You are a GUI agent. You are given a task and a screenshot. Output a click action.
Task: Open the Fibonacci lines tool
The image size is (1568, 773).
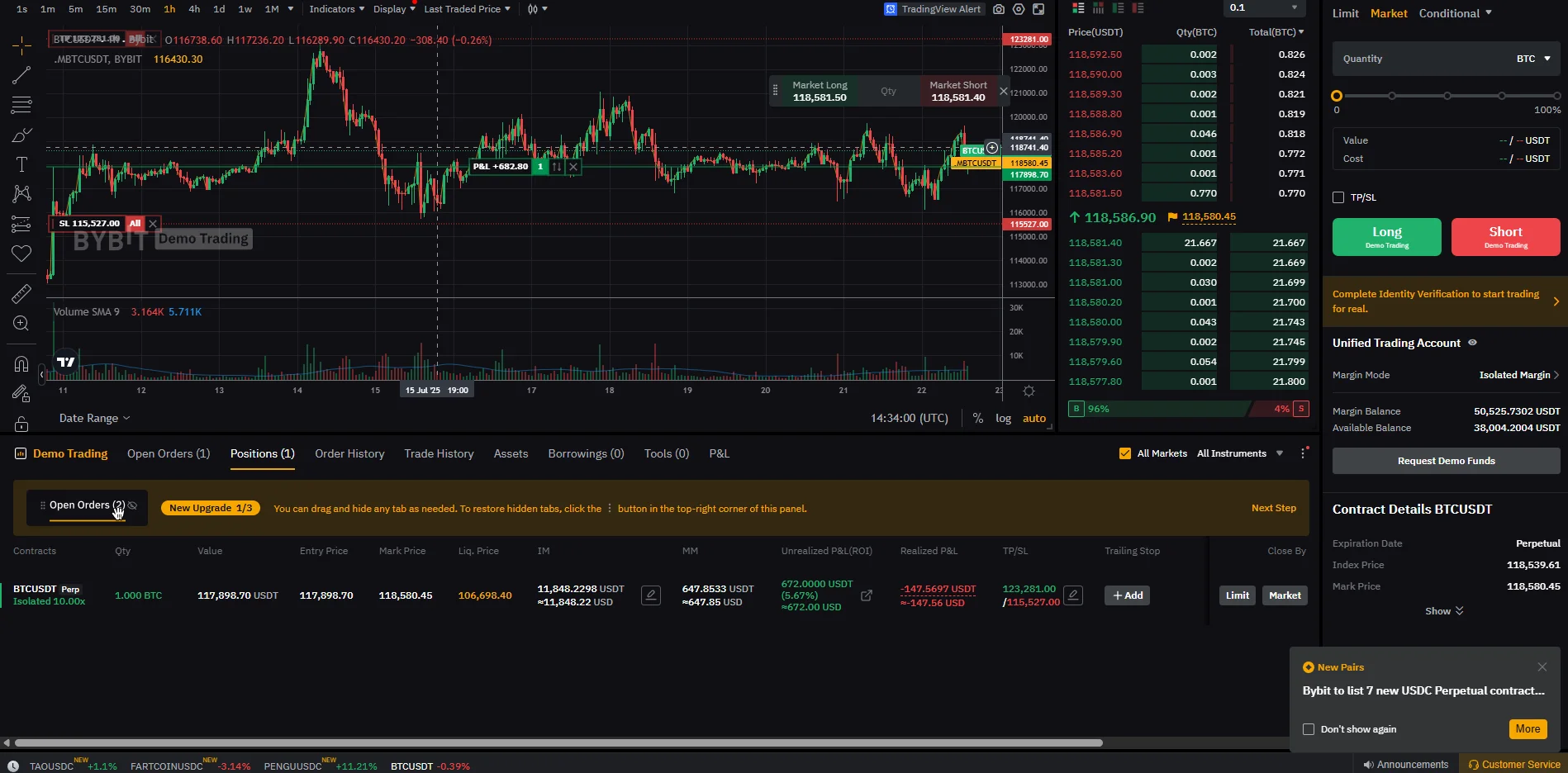[21, 105]
